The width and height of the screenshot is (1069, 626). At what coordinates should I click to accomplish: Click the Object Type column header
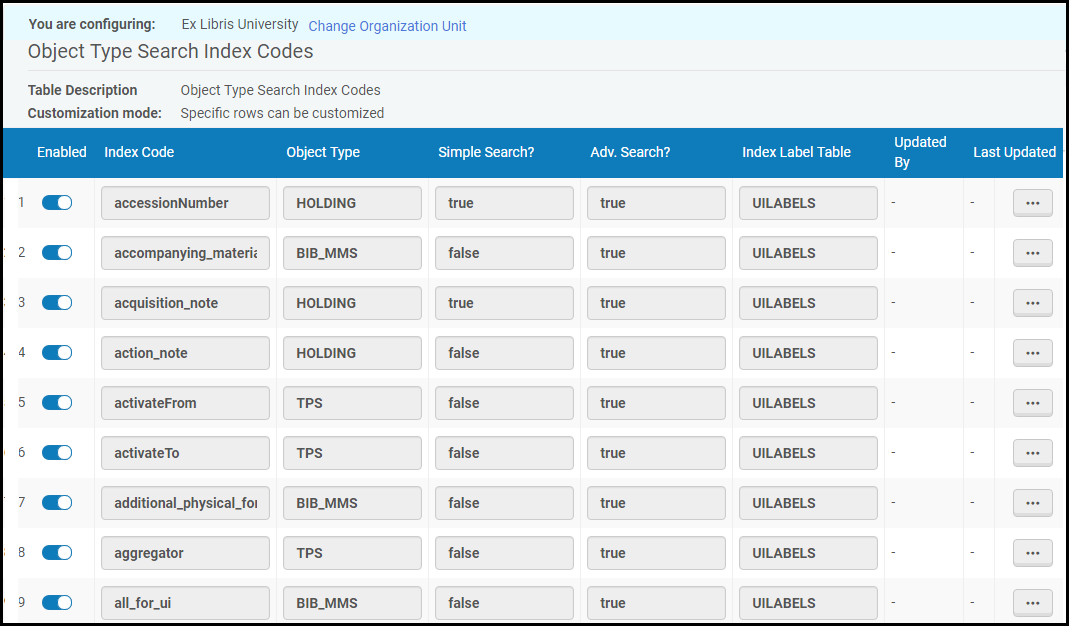pos(323,152)
